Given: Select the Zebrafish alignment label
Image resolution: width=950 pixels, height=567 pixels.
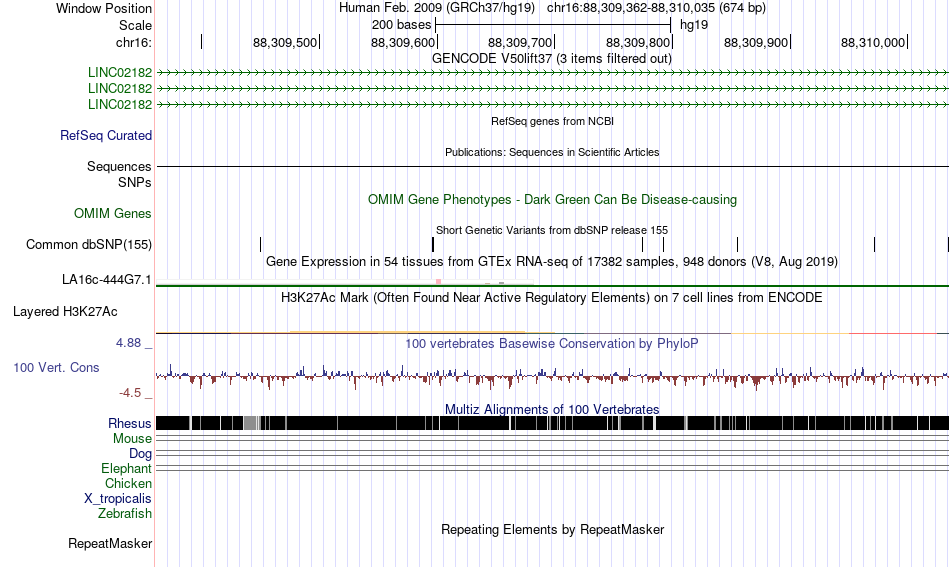Looking at the screenshot, I should coord(124,514).
